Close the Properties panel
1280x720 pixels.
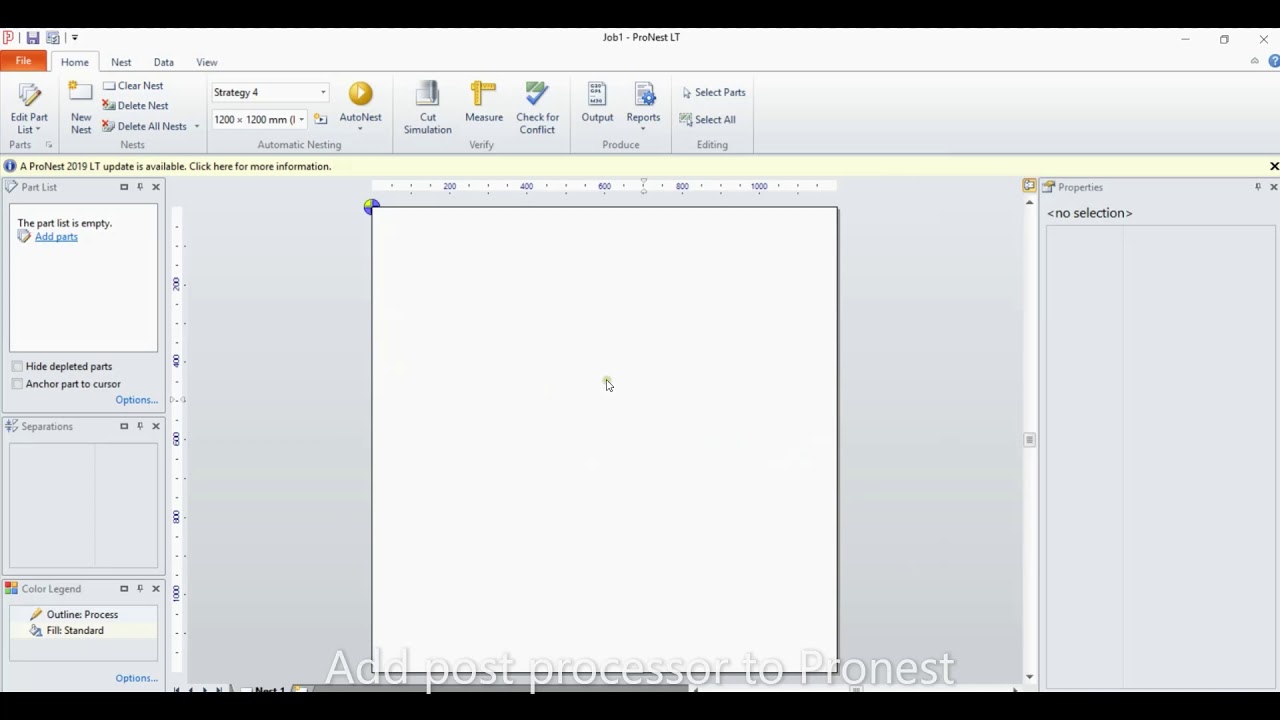click(x=1274, y=187)
